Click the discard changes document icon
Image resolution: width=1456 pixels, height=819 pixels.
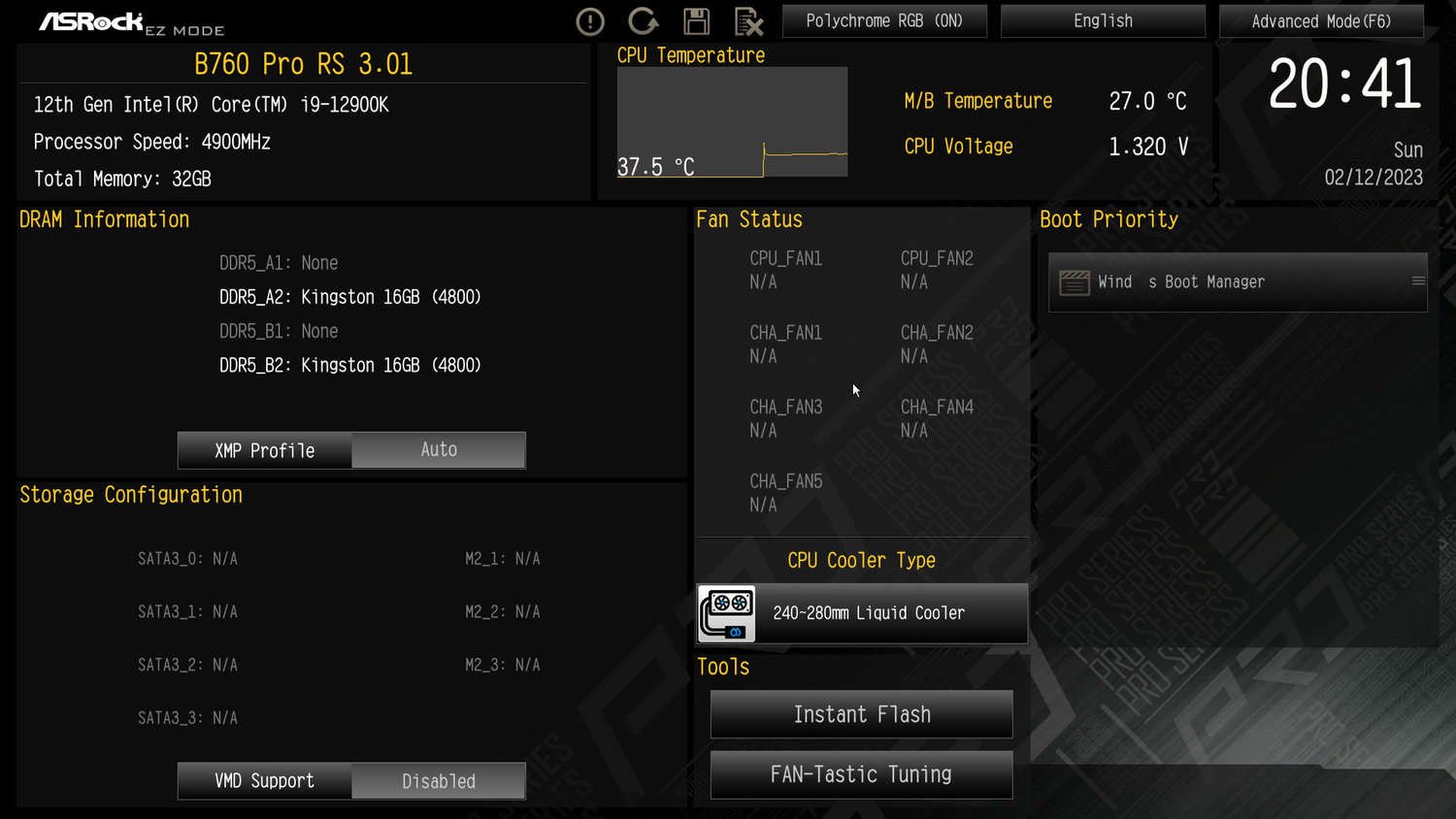pos(748,21)
